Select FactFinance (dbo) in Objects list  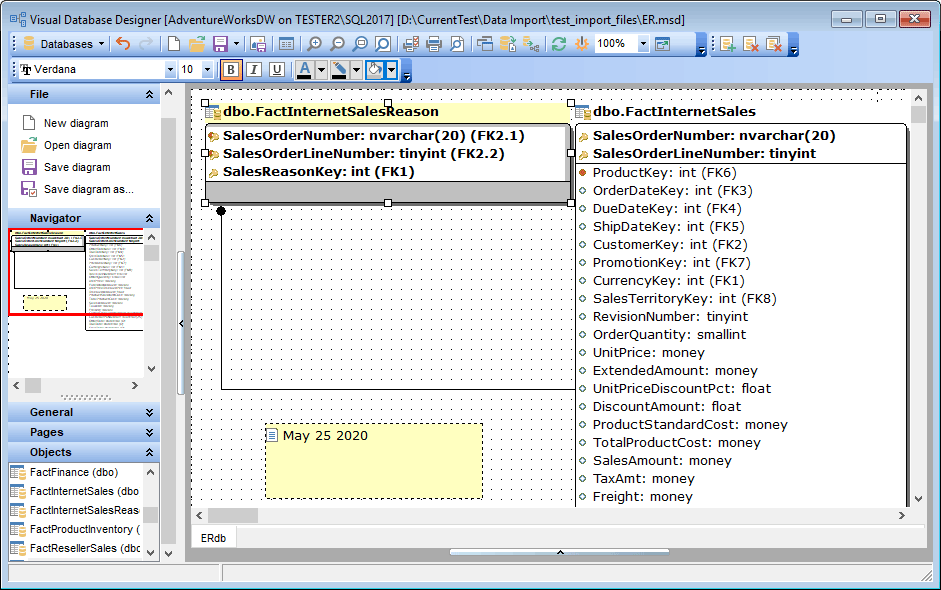click(x=74, y=472)
